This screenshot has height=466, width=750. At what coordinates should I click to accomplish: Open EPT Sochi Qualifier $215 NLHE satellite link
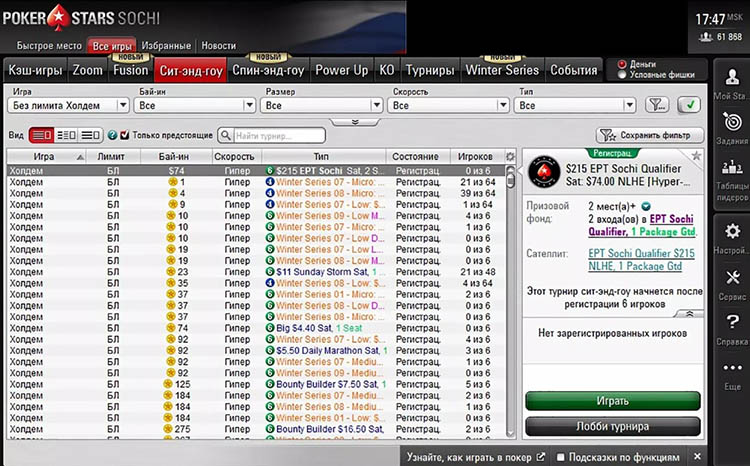pyautogui.click(x=641, y=259)
